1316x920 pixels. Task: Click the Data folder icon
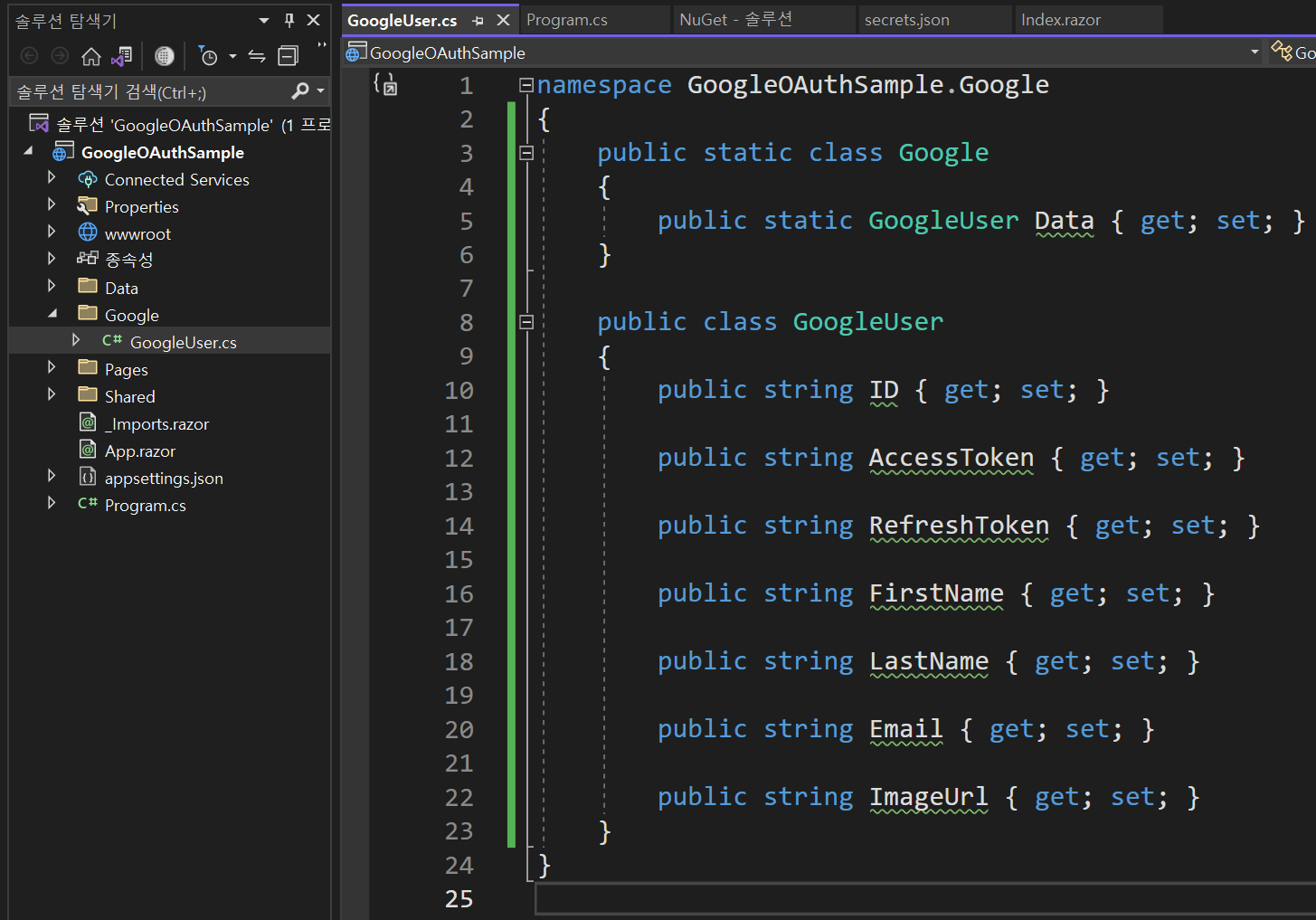click(88, 286)
